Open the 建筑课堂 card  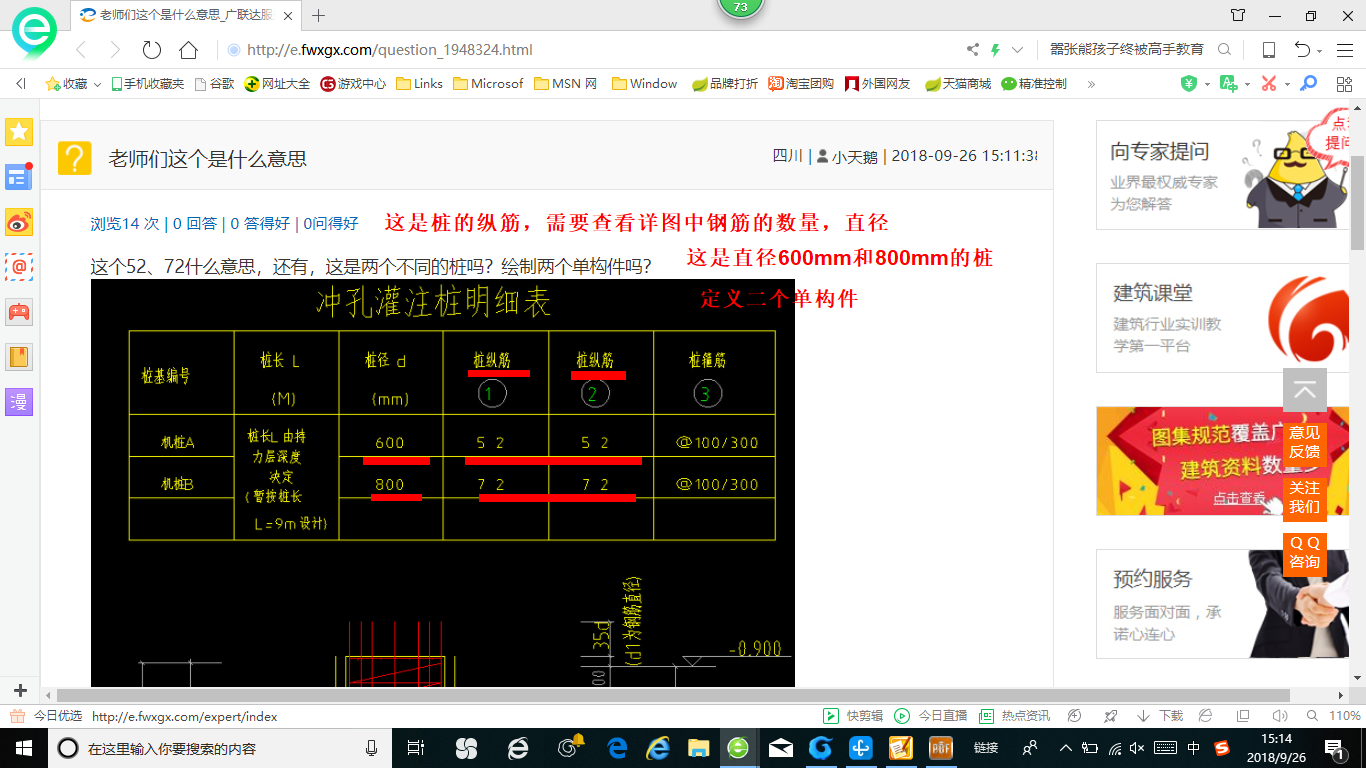(1222, 318)
